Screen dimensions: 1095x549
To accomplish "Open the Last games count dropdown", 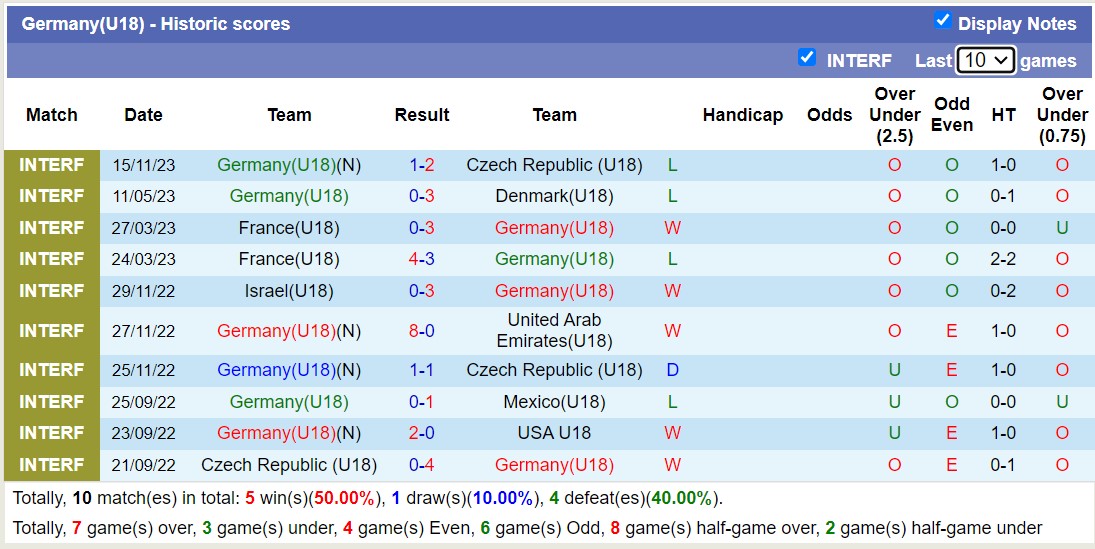I will pyautogui.click(x=985, y=60).
